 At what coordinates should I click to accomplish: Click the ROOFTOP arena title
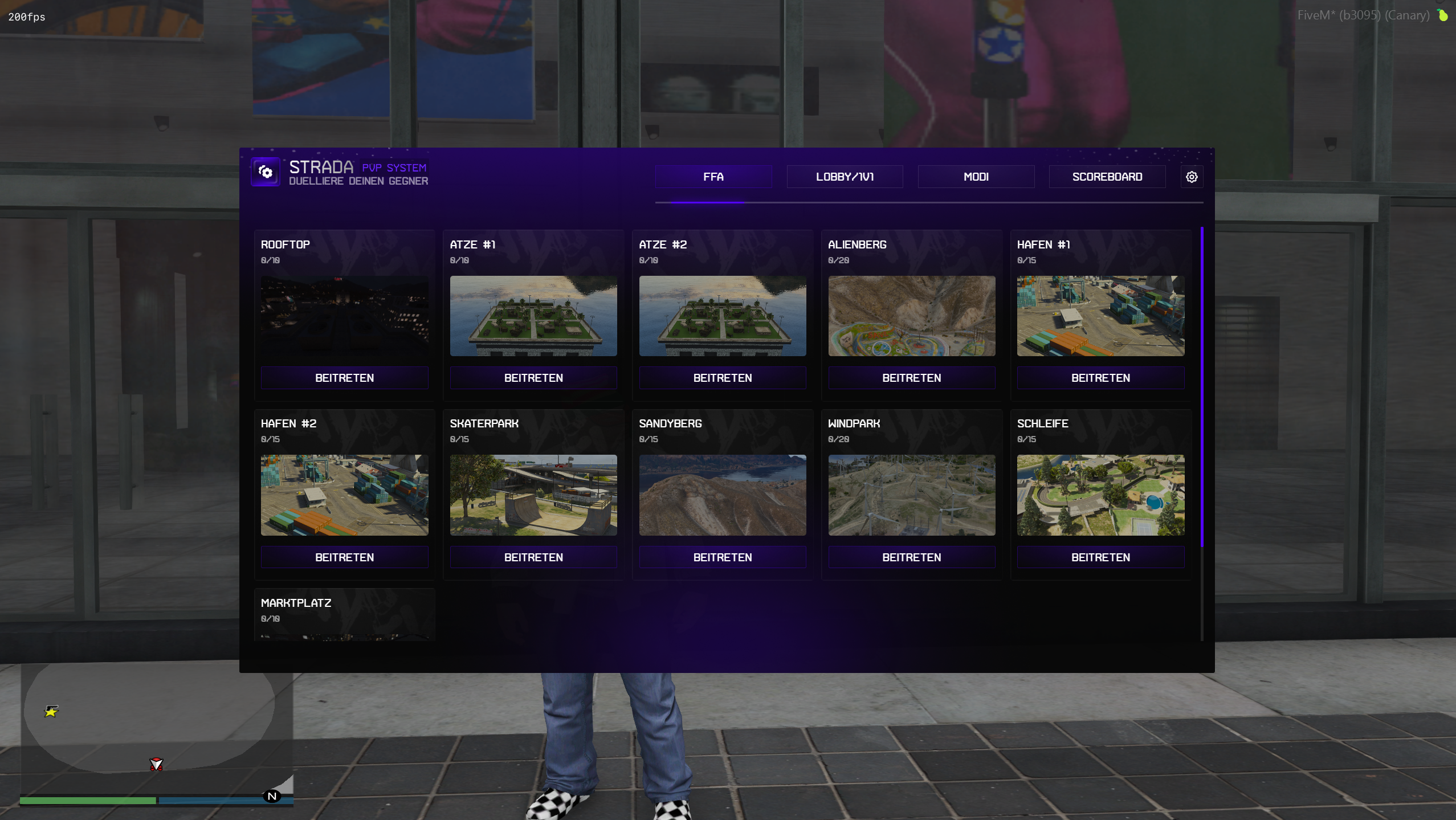(x=286, y=244)
